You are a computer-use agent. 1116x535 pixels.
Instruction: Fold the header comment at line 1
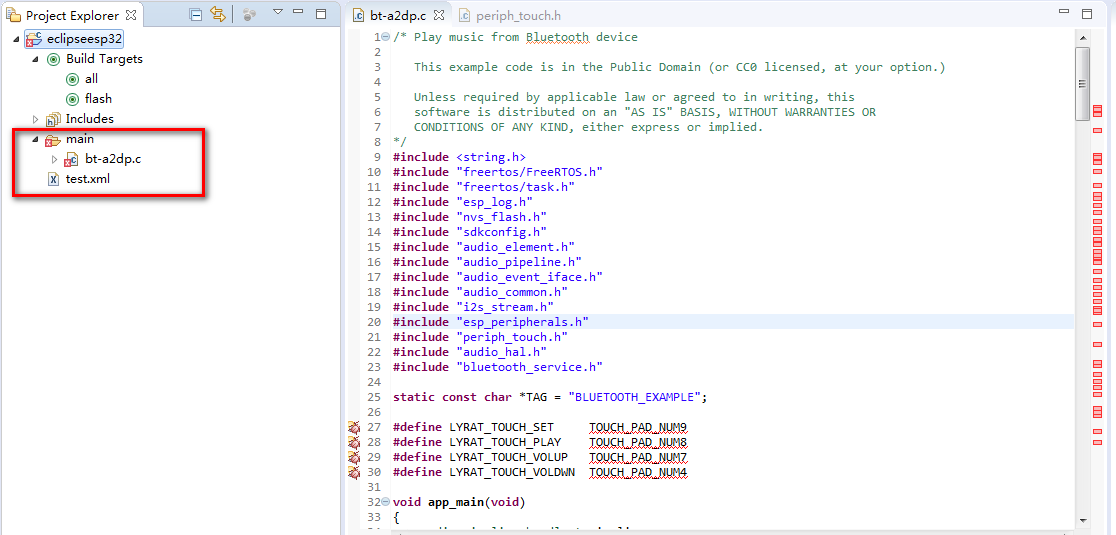[x=386, y=37]
